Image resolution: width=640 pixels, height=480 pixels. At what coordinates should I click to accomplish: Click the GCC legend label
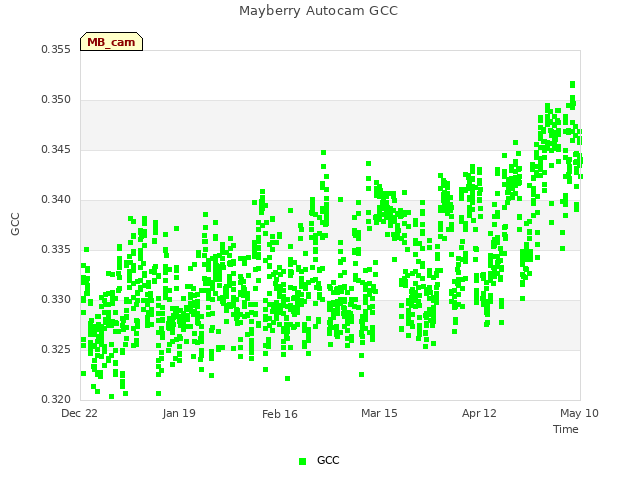[328, 460]
